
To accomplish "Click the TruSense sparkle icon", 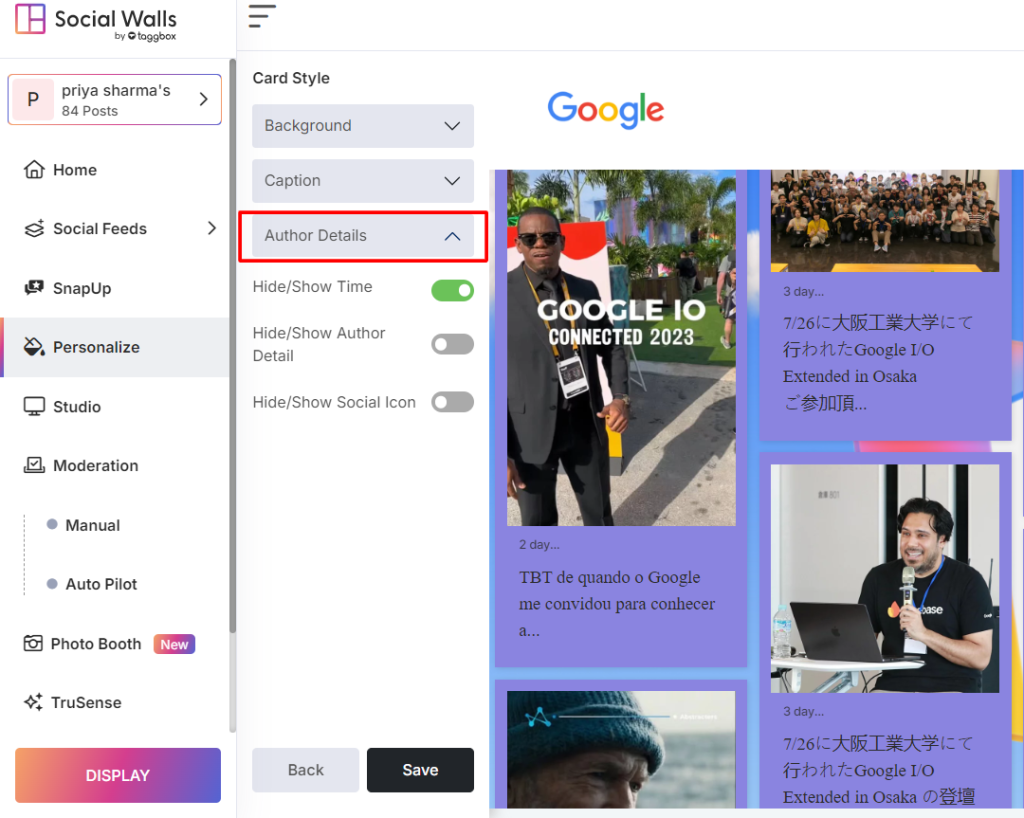I will [34, 702].
